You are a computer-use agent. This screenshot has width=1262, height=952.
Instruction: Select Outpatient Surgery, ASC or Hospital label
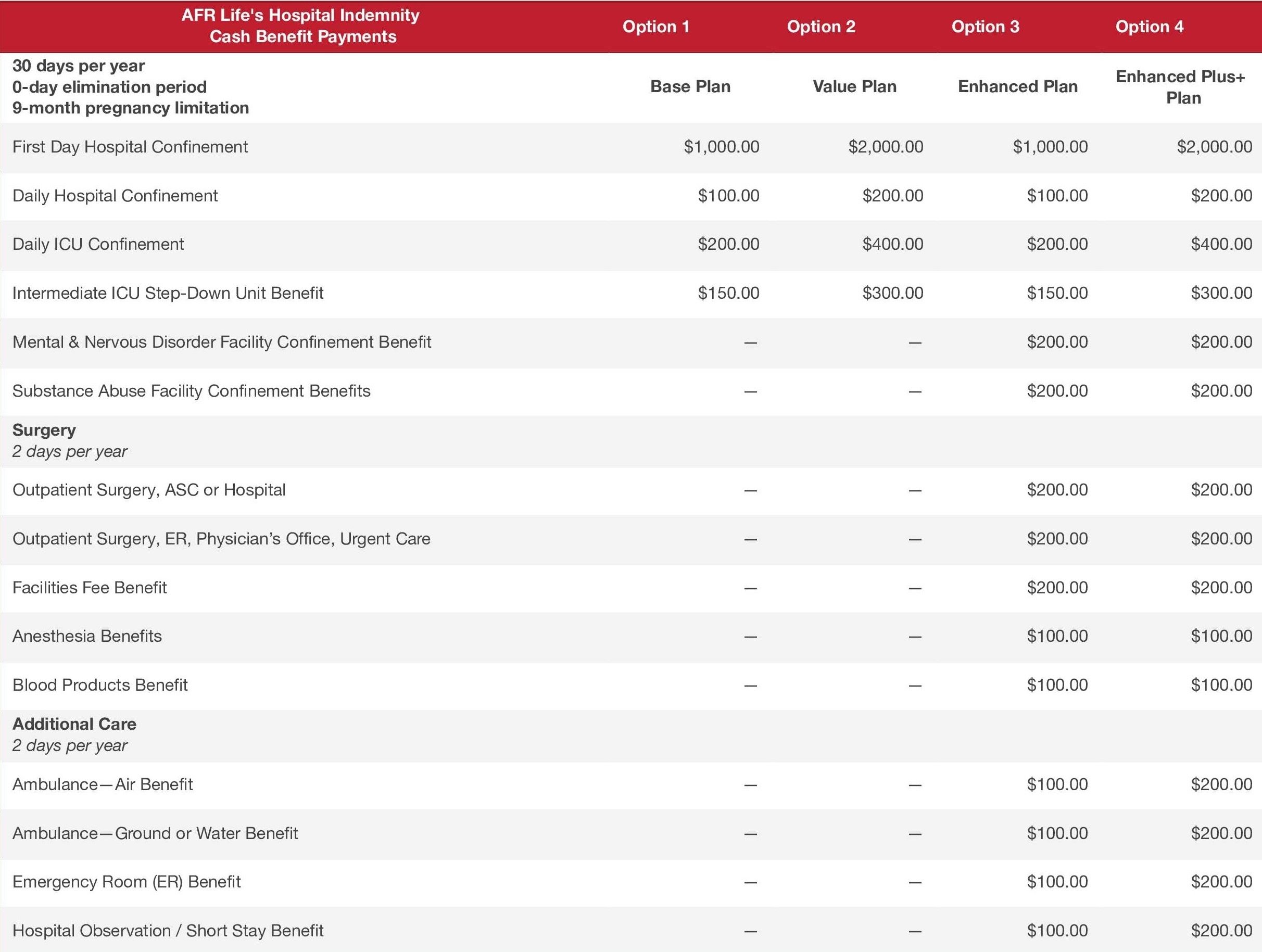tap(149, 490)
